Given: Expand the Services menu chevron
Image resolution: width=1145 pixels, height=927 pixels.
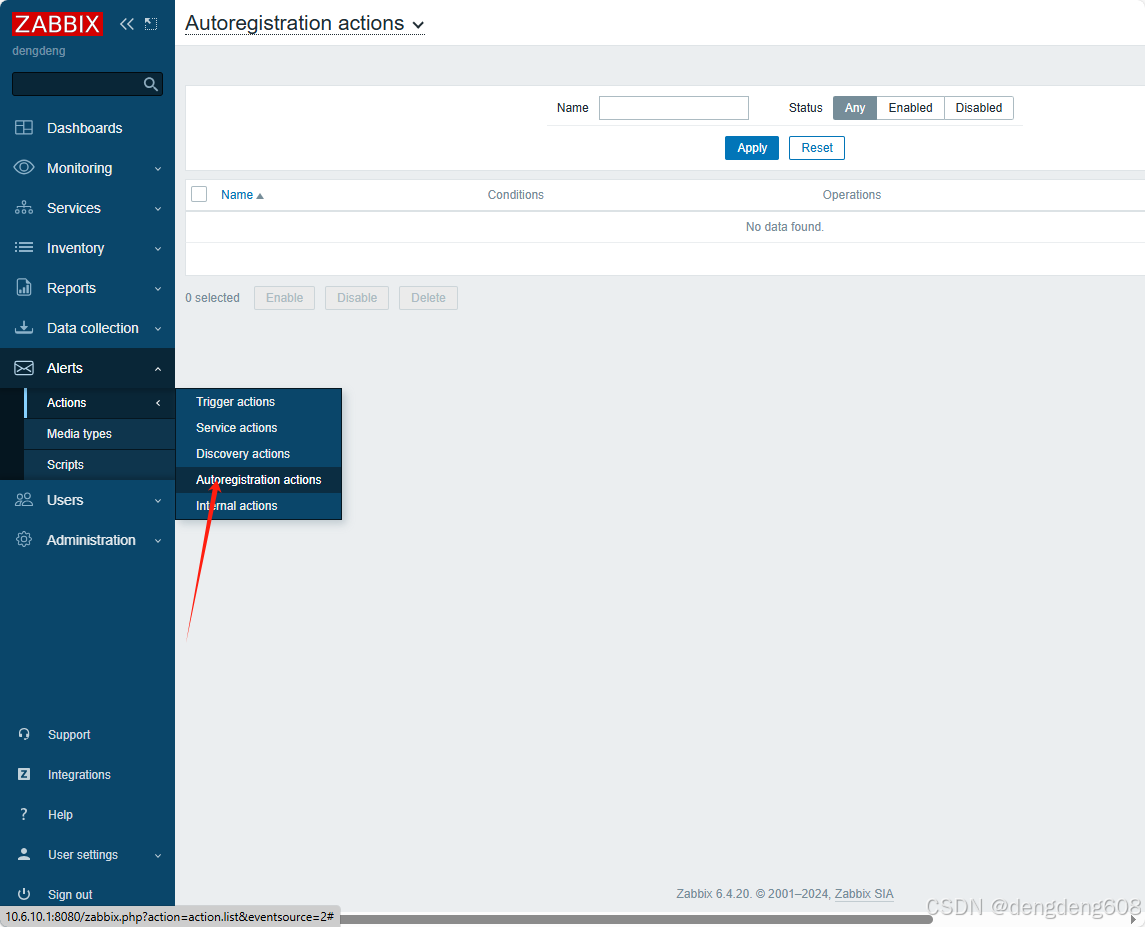Looking at the screenshot, I should [x=158, y=209].
